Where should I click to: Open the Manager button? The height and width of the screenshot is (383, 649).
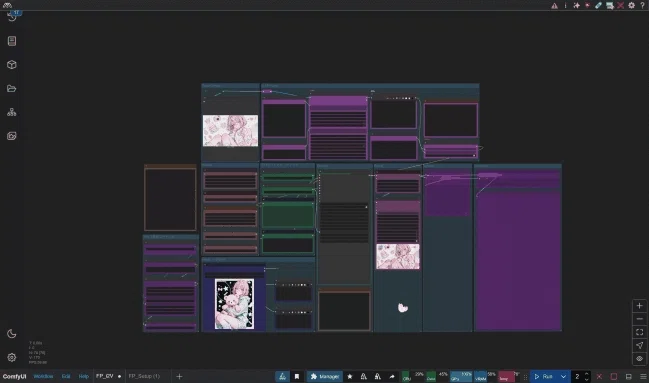click(325, 376)
